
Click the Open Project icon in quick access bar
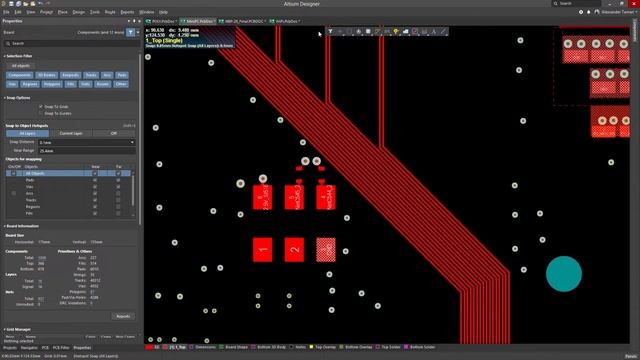point(33,4)
